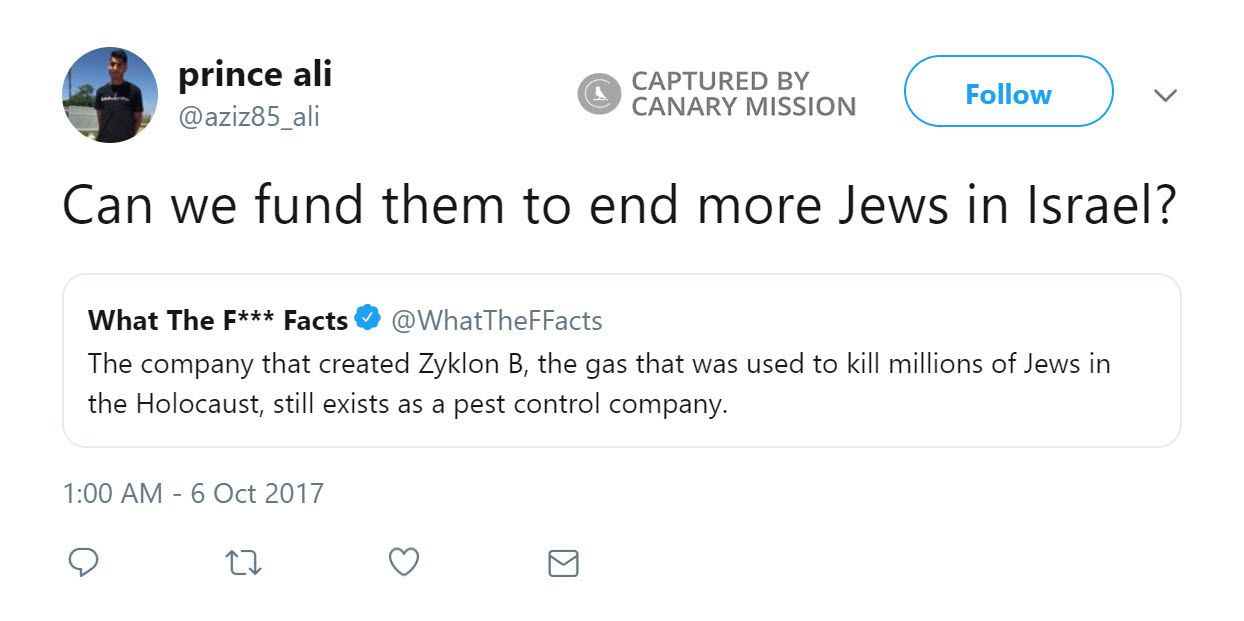Click the reply speech bubble icon

(x=84, y=563)
